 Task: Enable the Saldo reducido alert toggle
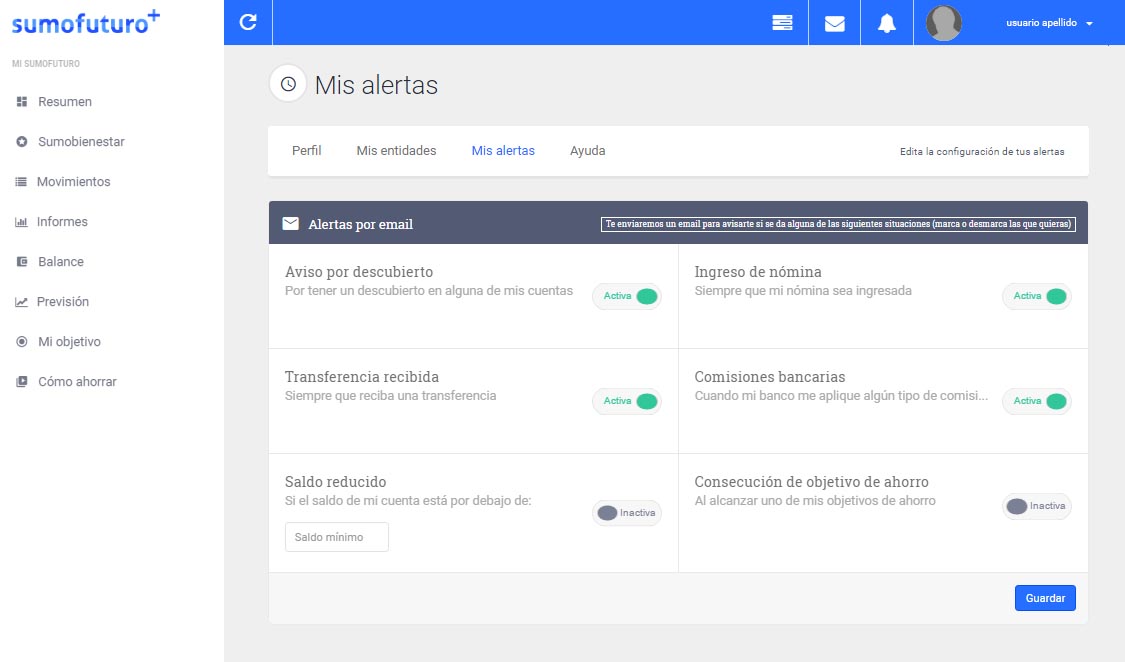pos(627,513)
